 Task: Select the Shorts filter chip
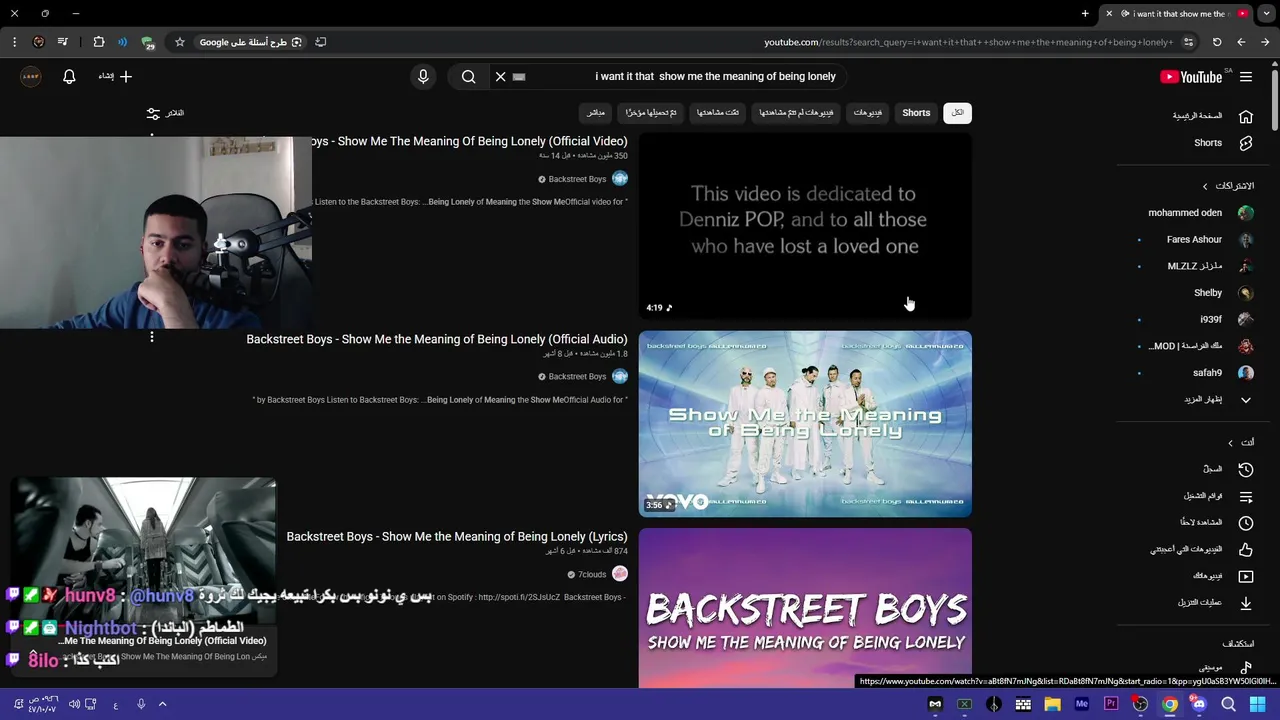click(x=916, y=113)
